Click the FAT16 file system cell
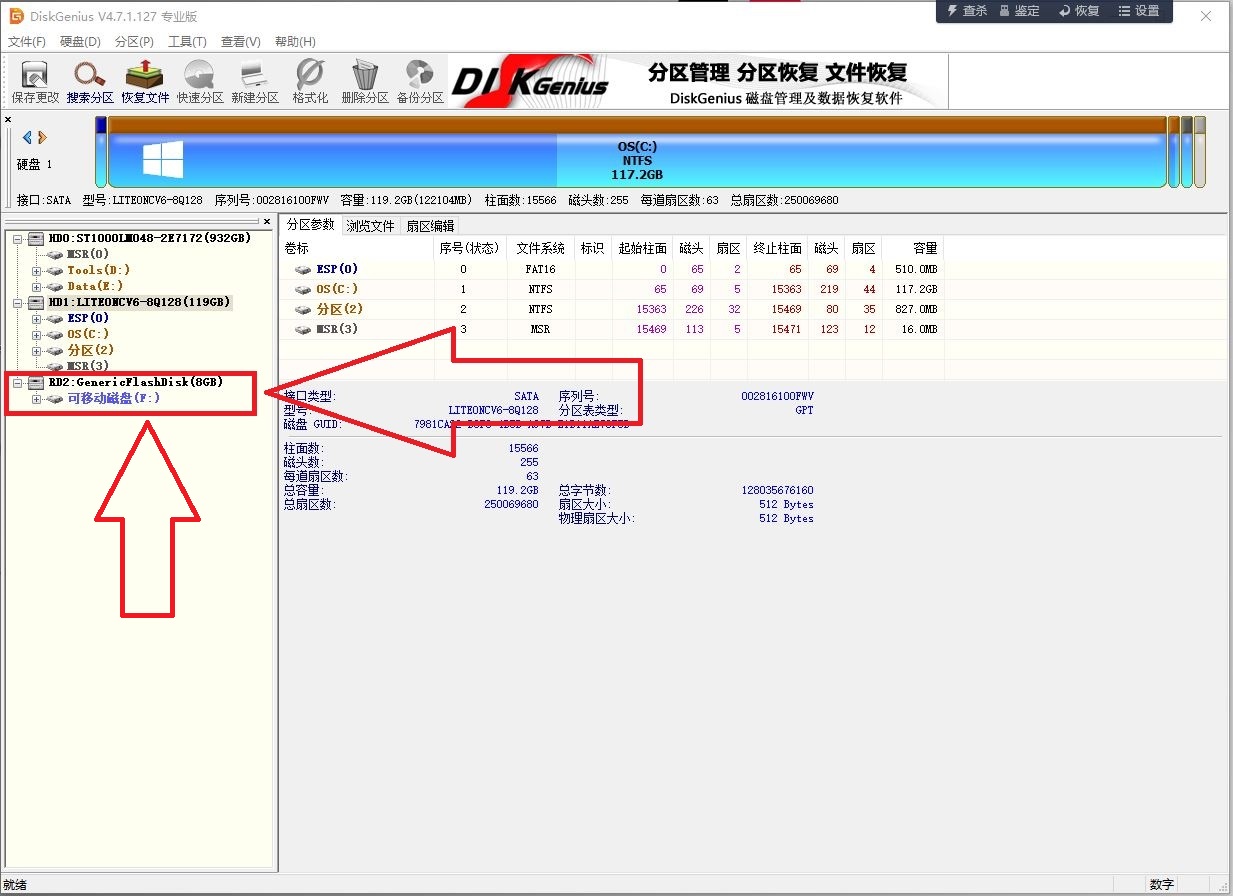The height and width of the screenshot is (896, 1233). pyautogui.click(x=541, y=269)
